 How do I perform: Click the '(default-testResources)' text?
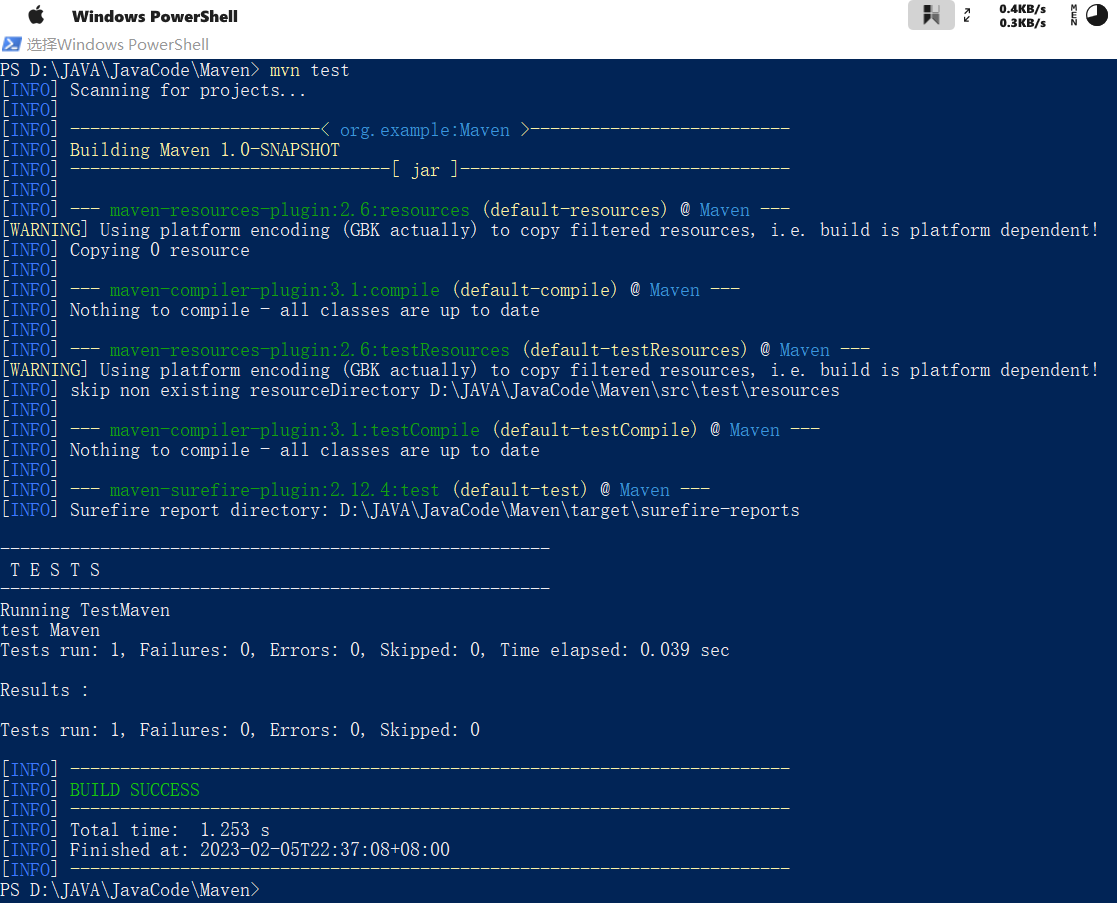(x=635, y=350)
